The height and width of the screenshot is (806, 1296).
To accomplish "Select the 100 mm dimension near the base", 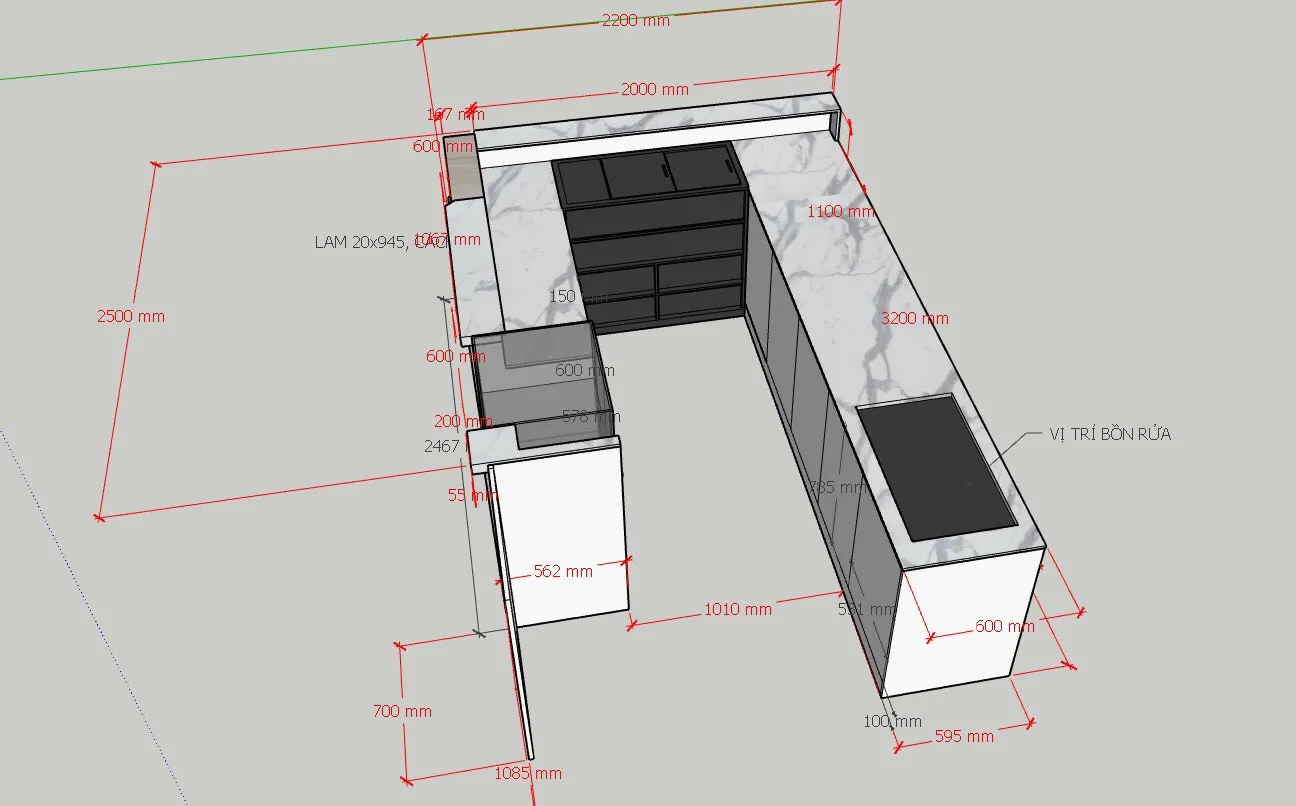I will pyautogui.click(x=893, y=721).
